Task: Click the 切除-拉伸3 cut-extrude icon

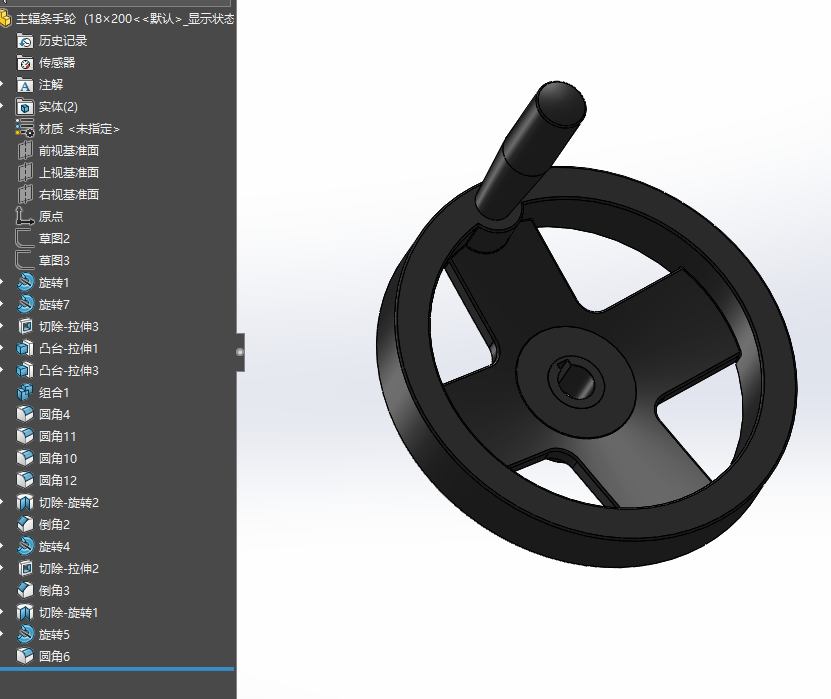Action: pos(24,327)
